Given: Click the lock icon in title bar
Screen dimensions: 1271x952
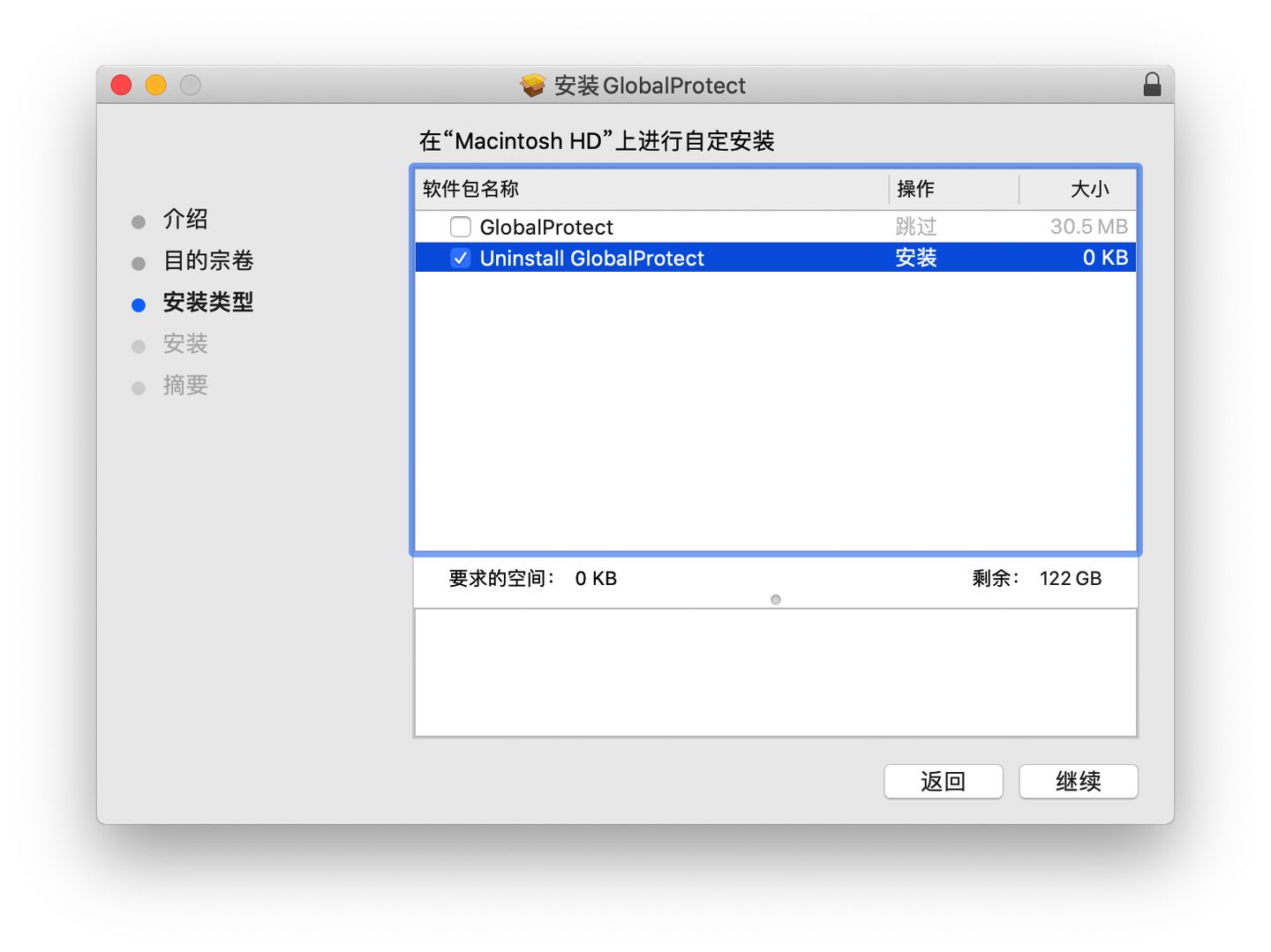Looking at the screenshot, I should pos(1151,85).
